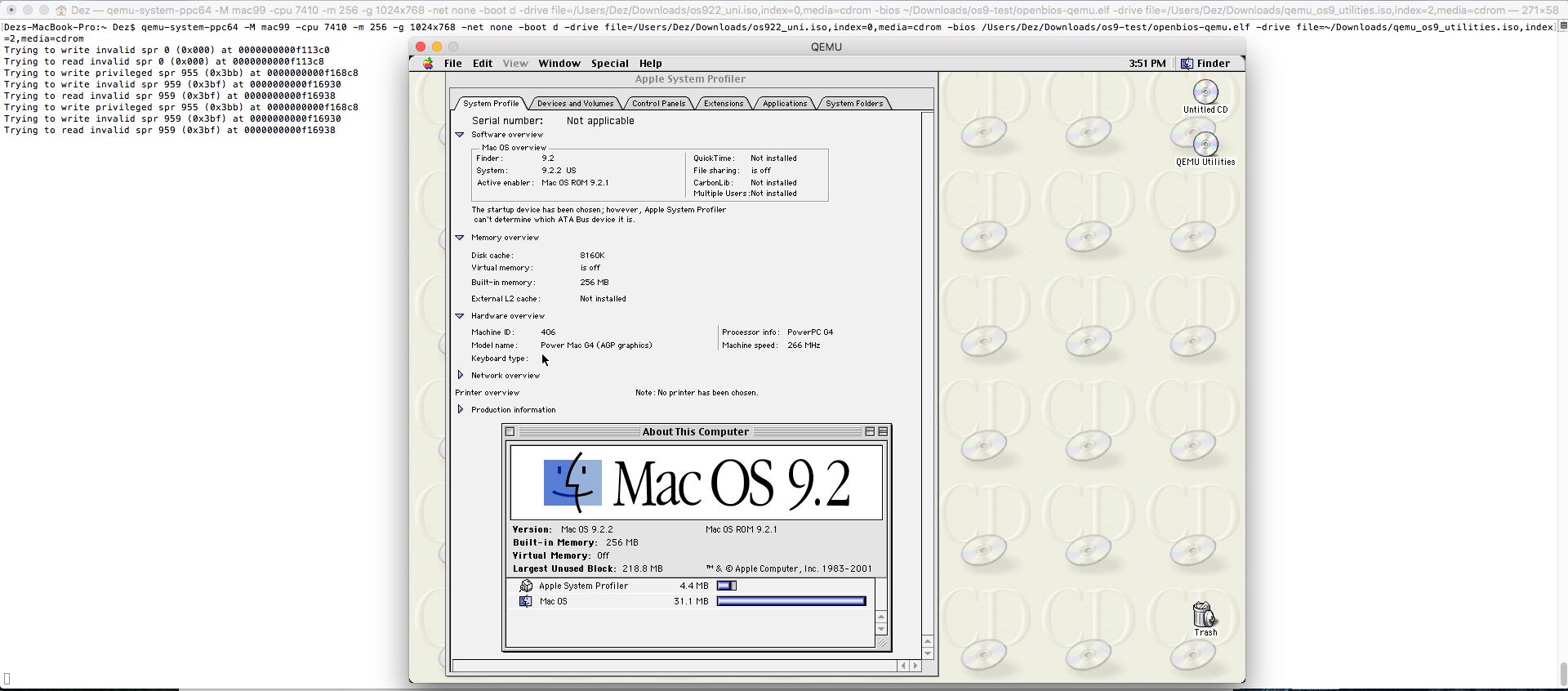Click 'Not applicable' serial number value
Screen dimensions: 1568x691
[600, 121]
